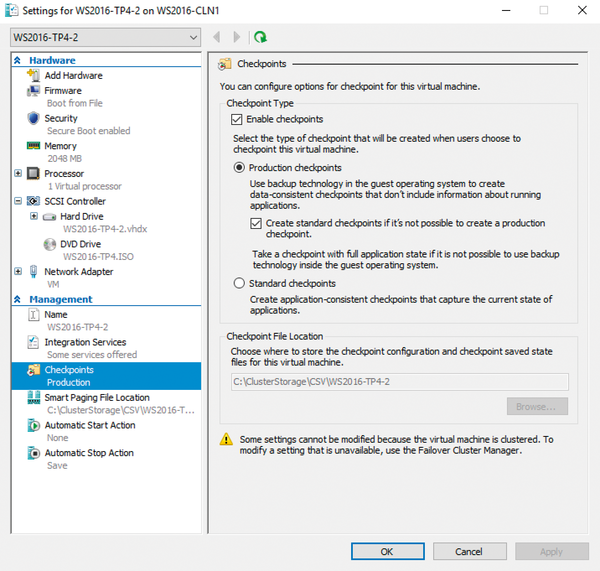
Task: Open the Security settings
Action: point(61,118)
